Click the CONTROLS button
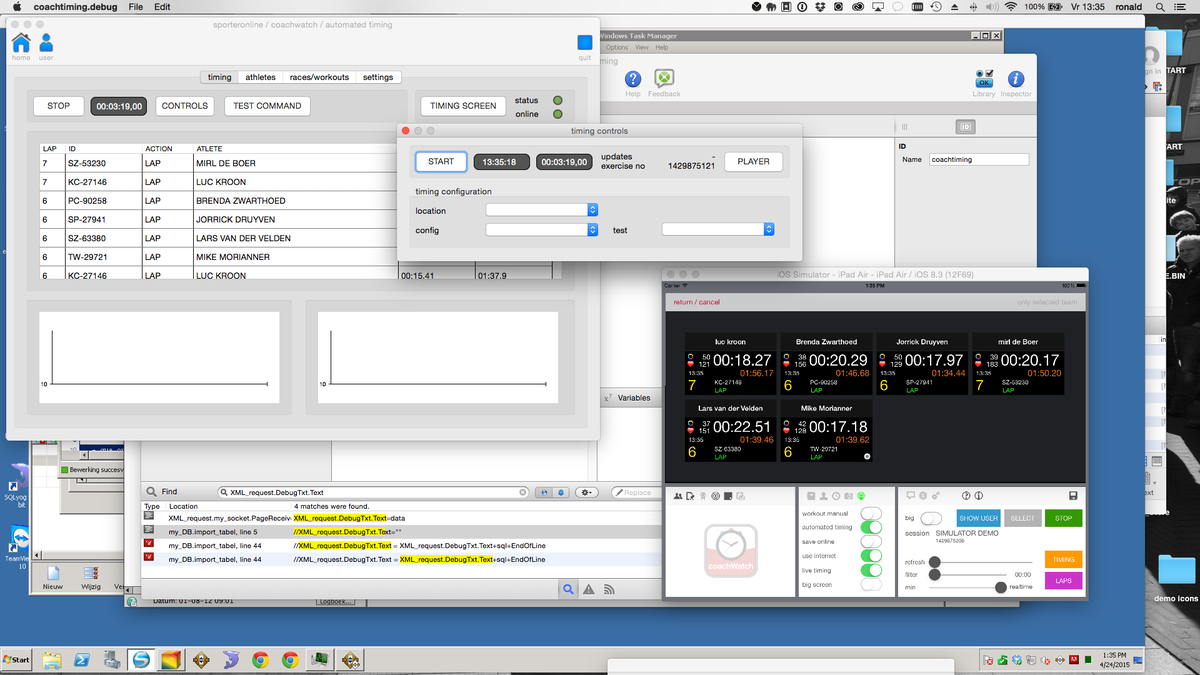 tap(185, 105)
